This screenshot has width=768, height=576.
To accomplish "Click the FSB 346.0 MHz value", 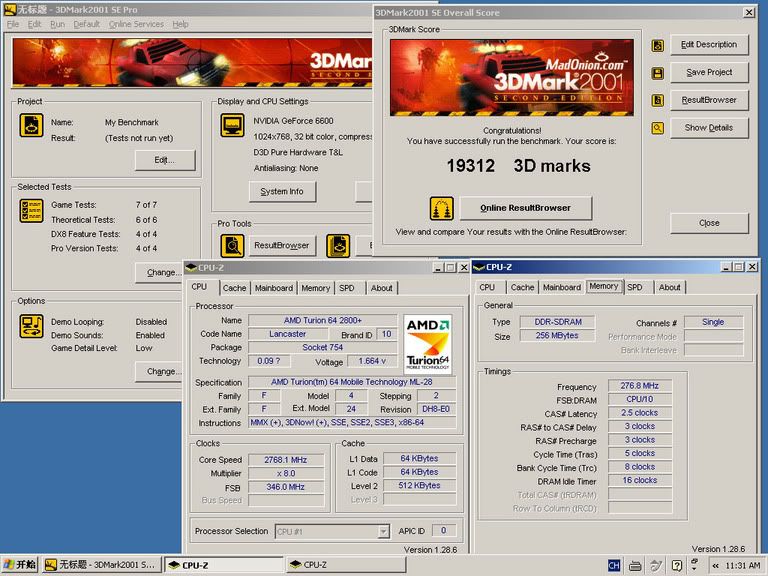I will click(x=286, y=487).
